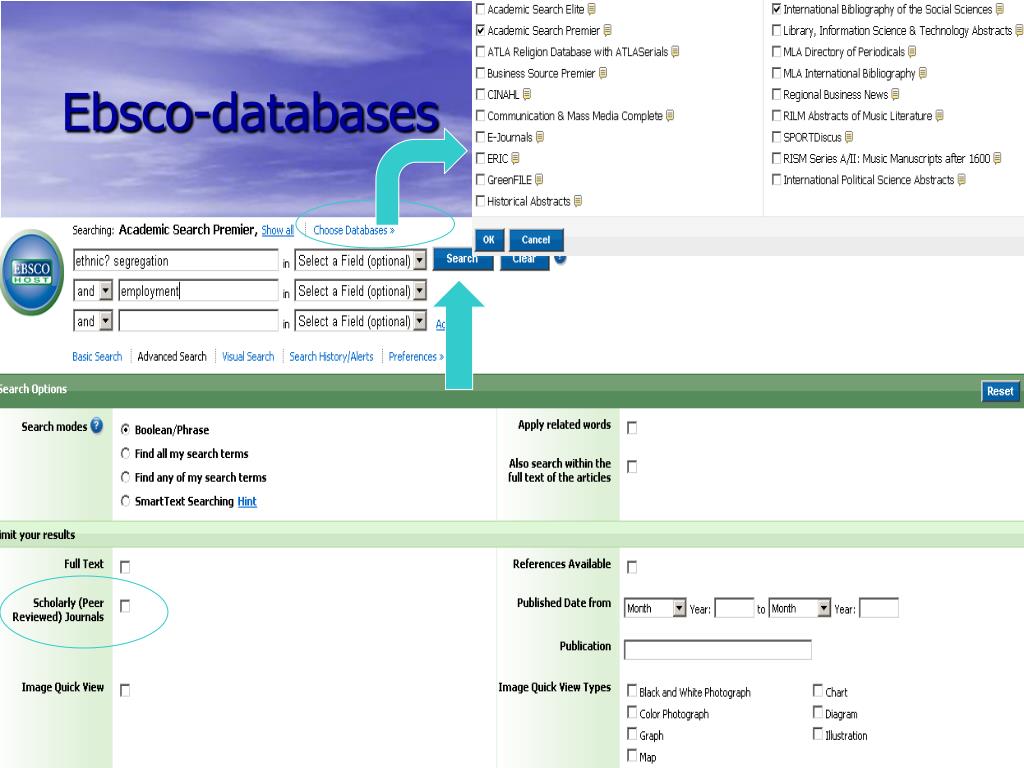
Task: Open info icon for Communication & Mass Media Complete
Action: (x=669, y=116)
